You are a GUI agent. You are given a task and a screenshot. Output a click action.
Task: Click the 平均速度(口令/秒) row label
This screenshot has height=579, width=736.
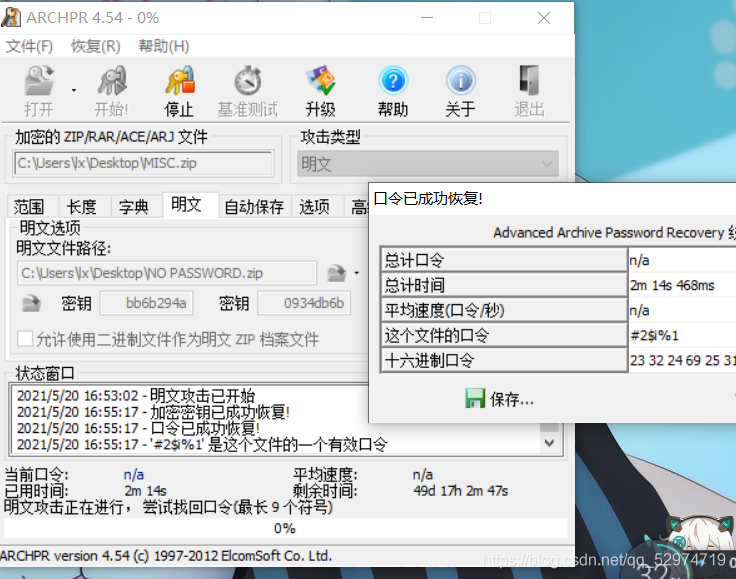pyautogui.click(x=504, y=310)
